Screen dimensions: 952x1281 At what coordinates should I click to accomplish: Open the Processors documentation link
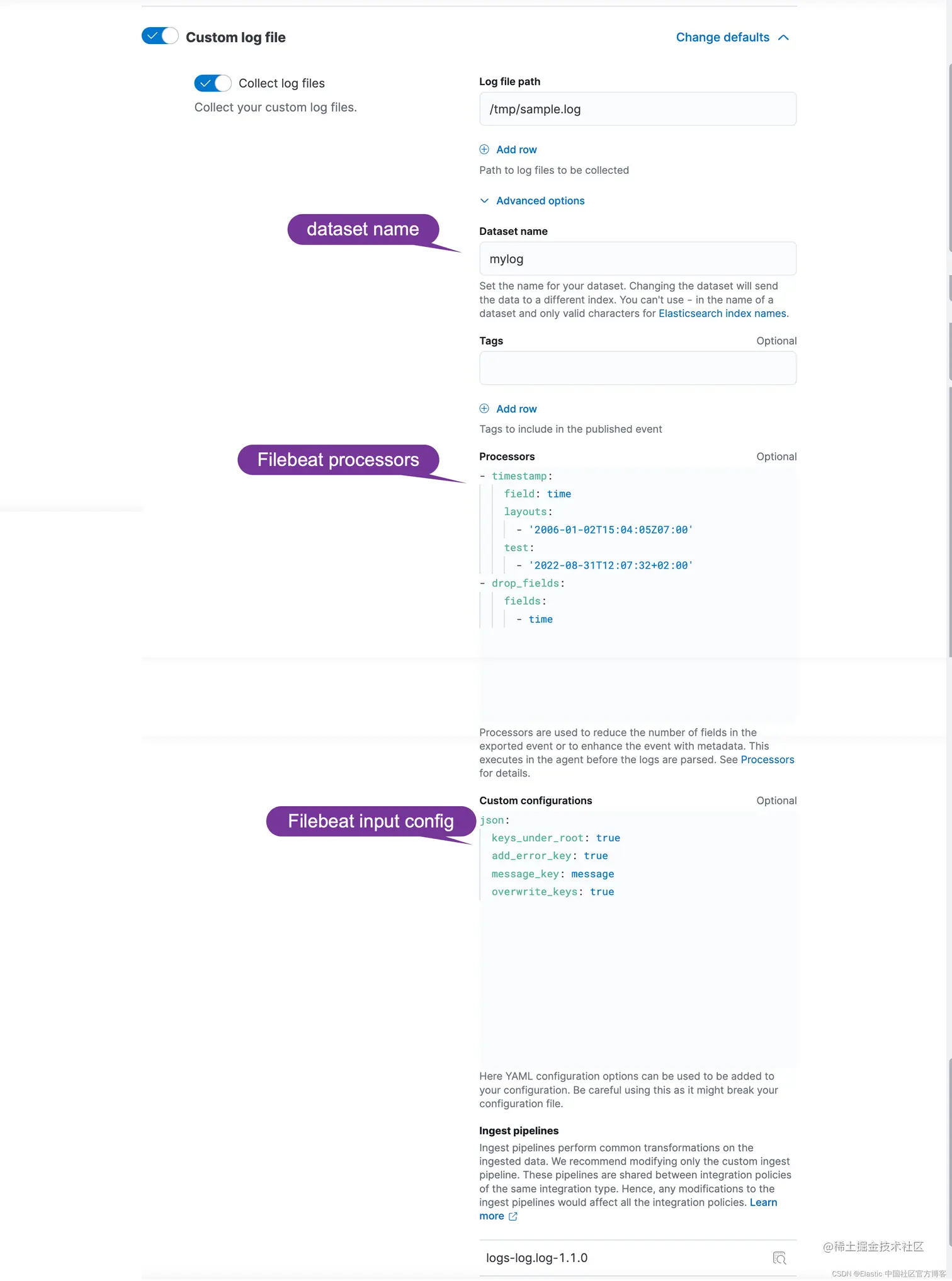(768, 760)
